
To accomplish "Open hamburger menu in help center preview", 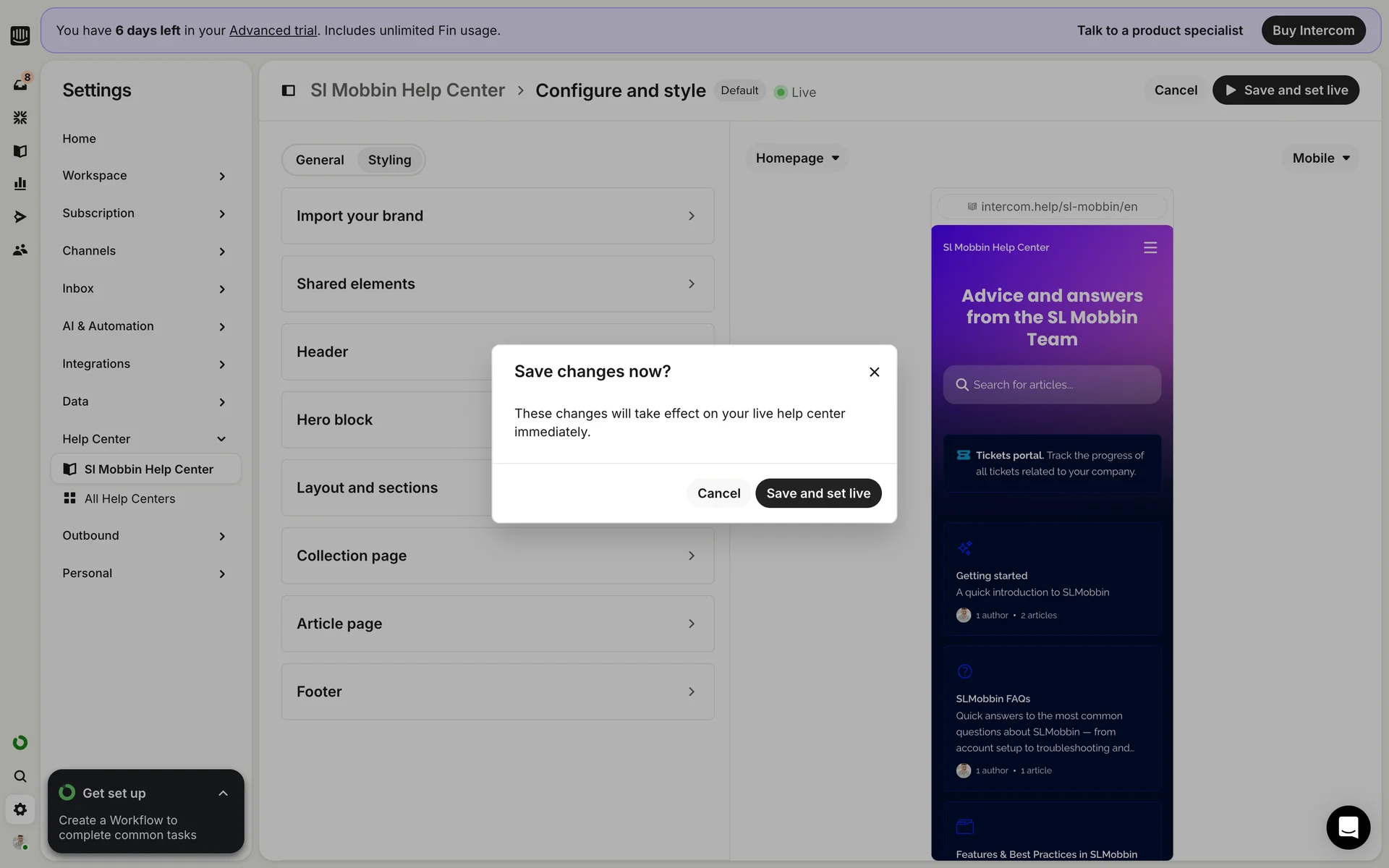I will click(x=1150, y=248).
